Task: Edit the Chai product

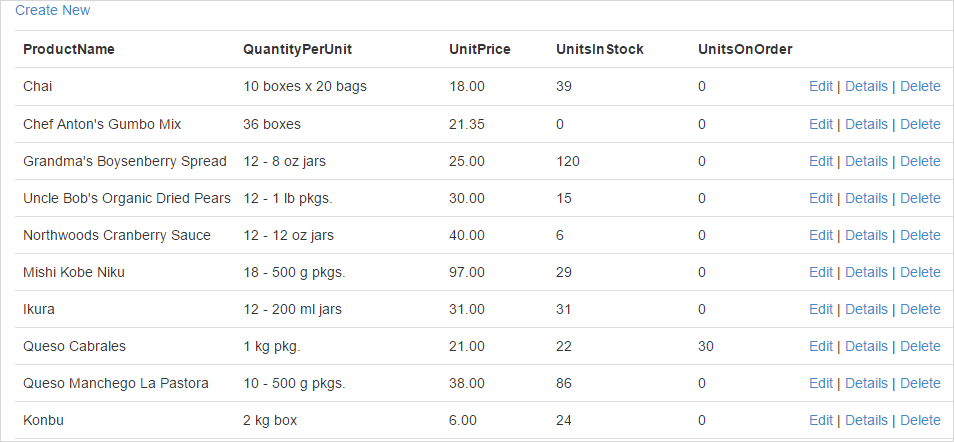Action: (x=820, y=87)
